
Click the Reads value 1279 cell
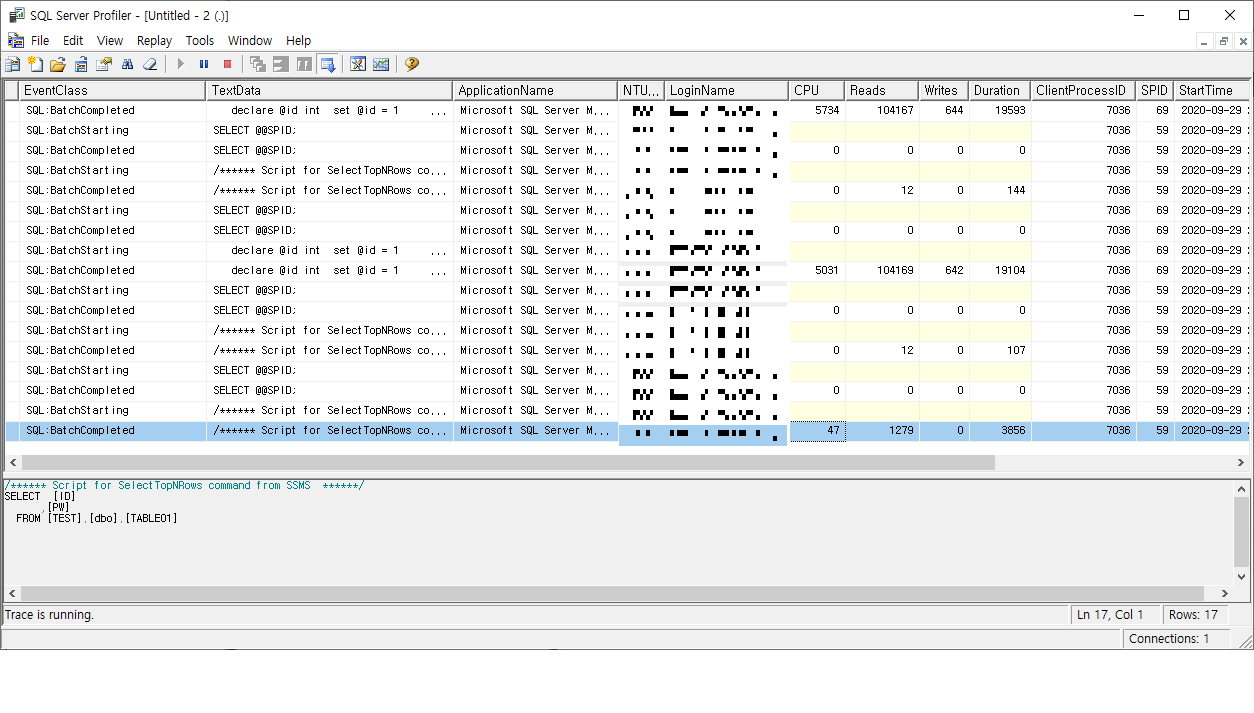(x=882, y=430)
